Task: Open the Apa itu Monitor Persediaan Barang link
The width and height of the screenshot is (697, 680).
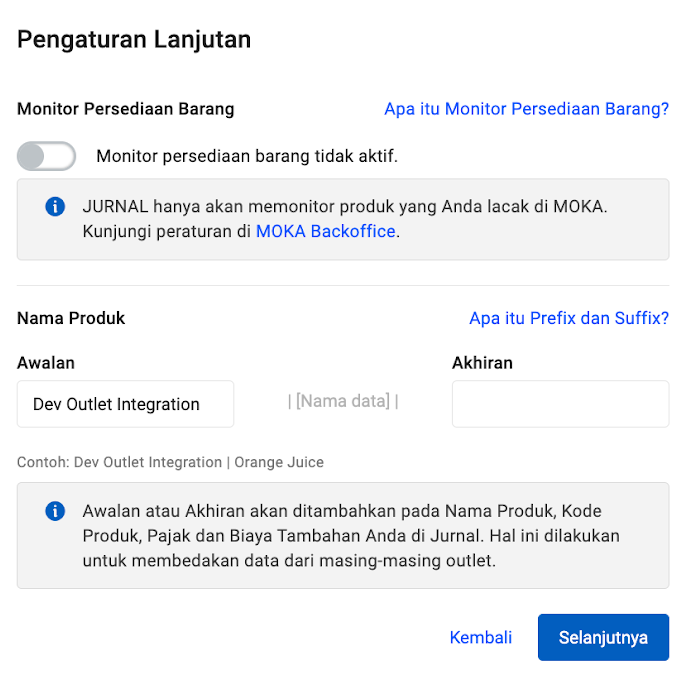Action: pos(526,109)
